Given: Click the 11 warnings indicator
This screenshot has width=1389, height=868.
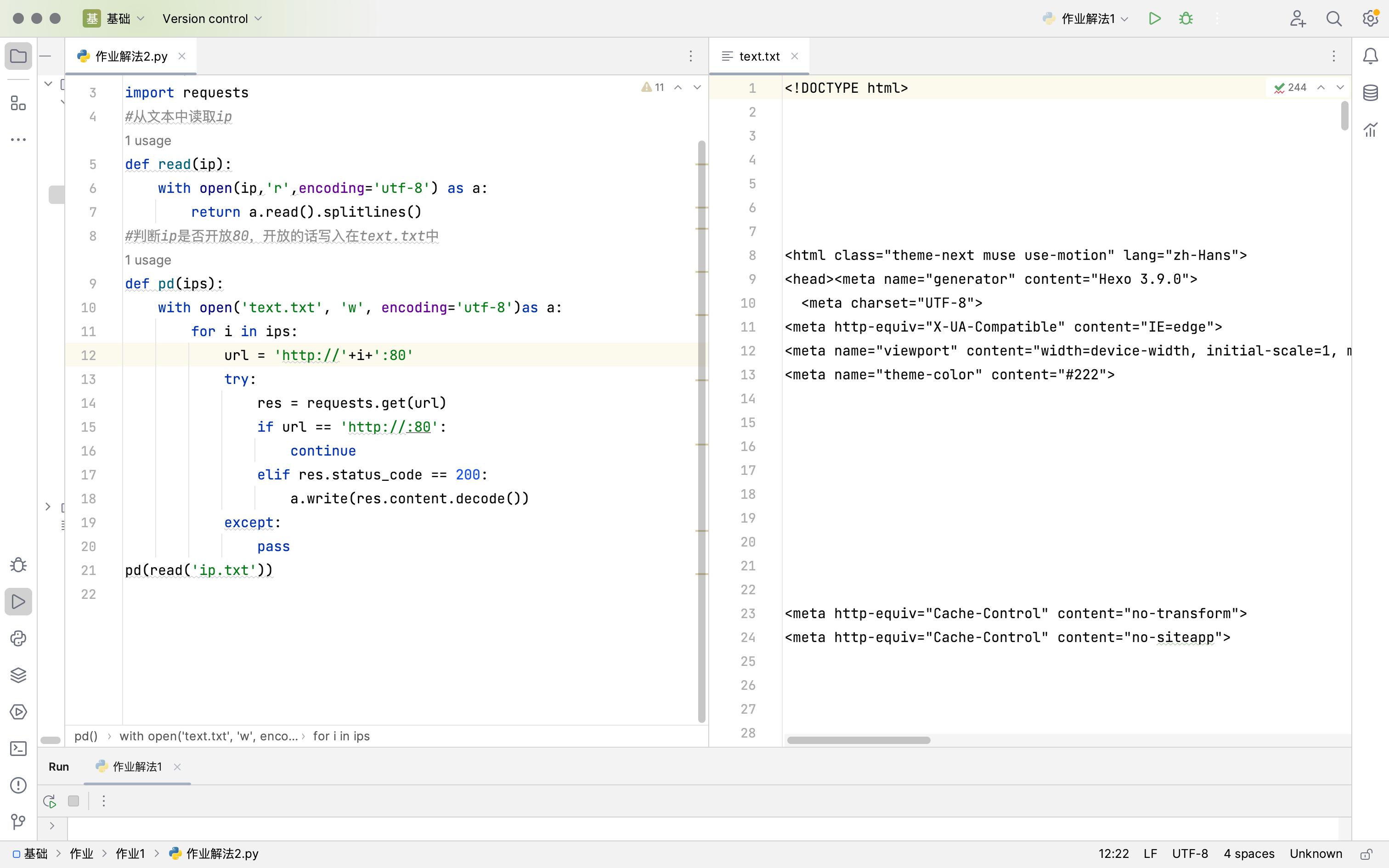Looking at the screenshot, I should pos(653,87).
